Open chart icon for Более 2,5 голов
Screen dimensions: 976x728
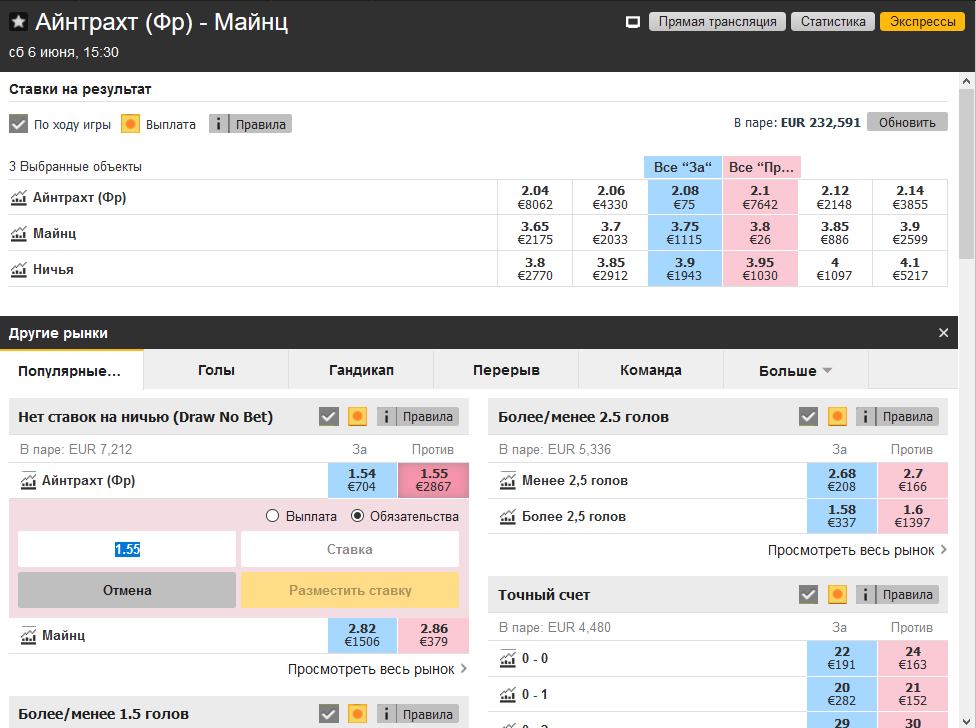[508, 516]
